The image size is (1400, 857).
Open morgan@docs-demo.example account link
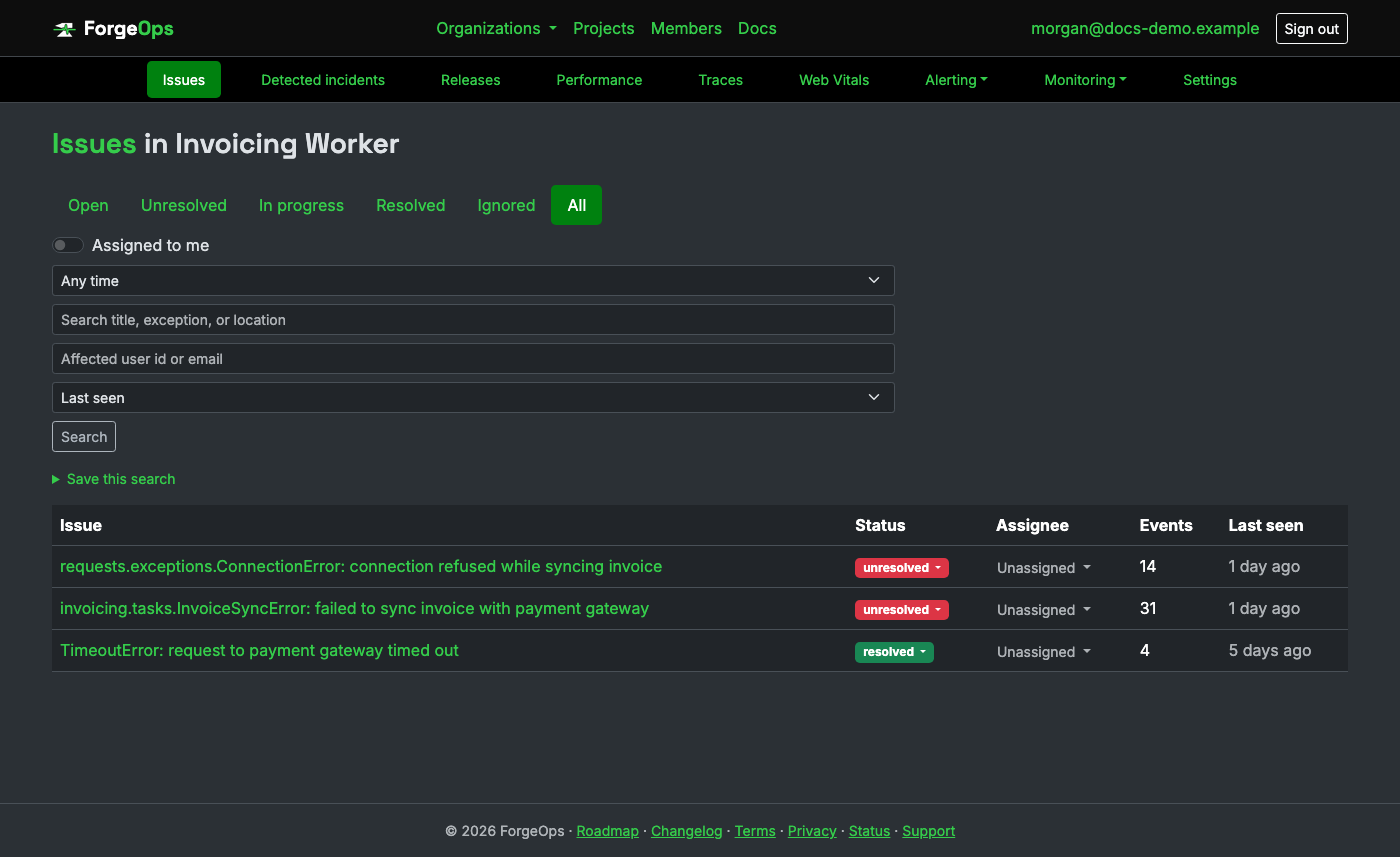[1145, 28]
